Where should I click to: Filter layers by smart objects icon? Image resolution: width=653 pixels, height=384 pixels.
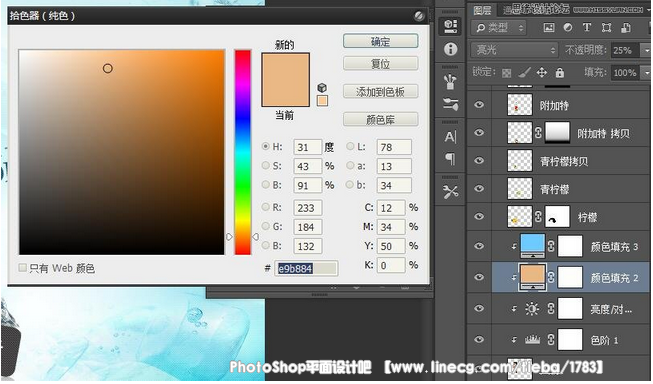(626, 28)
